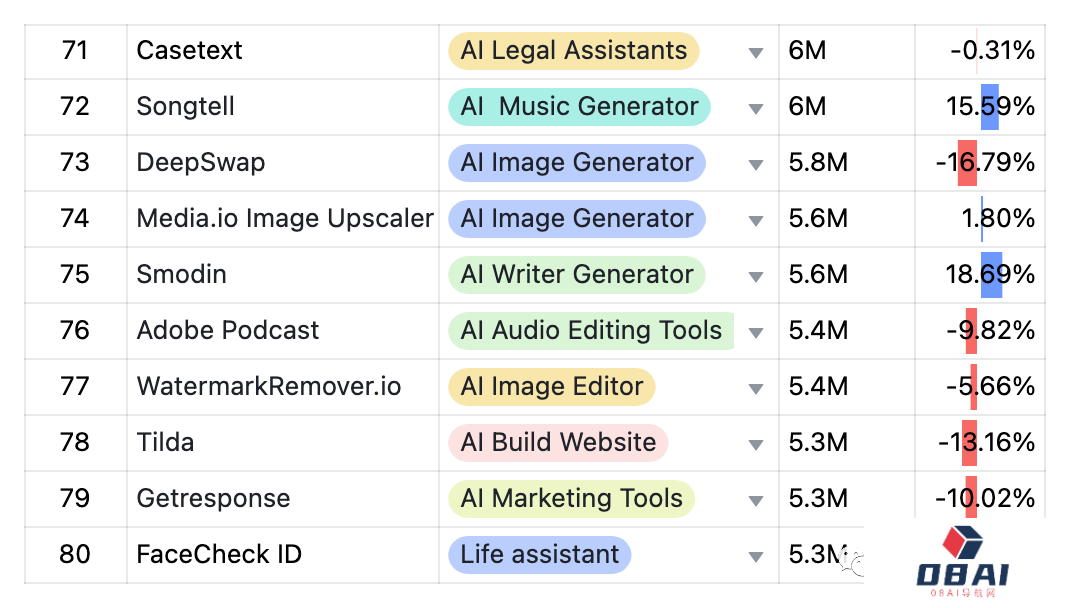This screenshot has width=1070, height=608.
Task: Select the 5.3M traffic cell for Tilda
Action: (x=847, y=443)
